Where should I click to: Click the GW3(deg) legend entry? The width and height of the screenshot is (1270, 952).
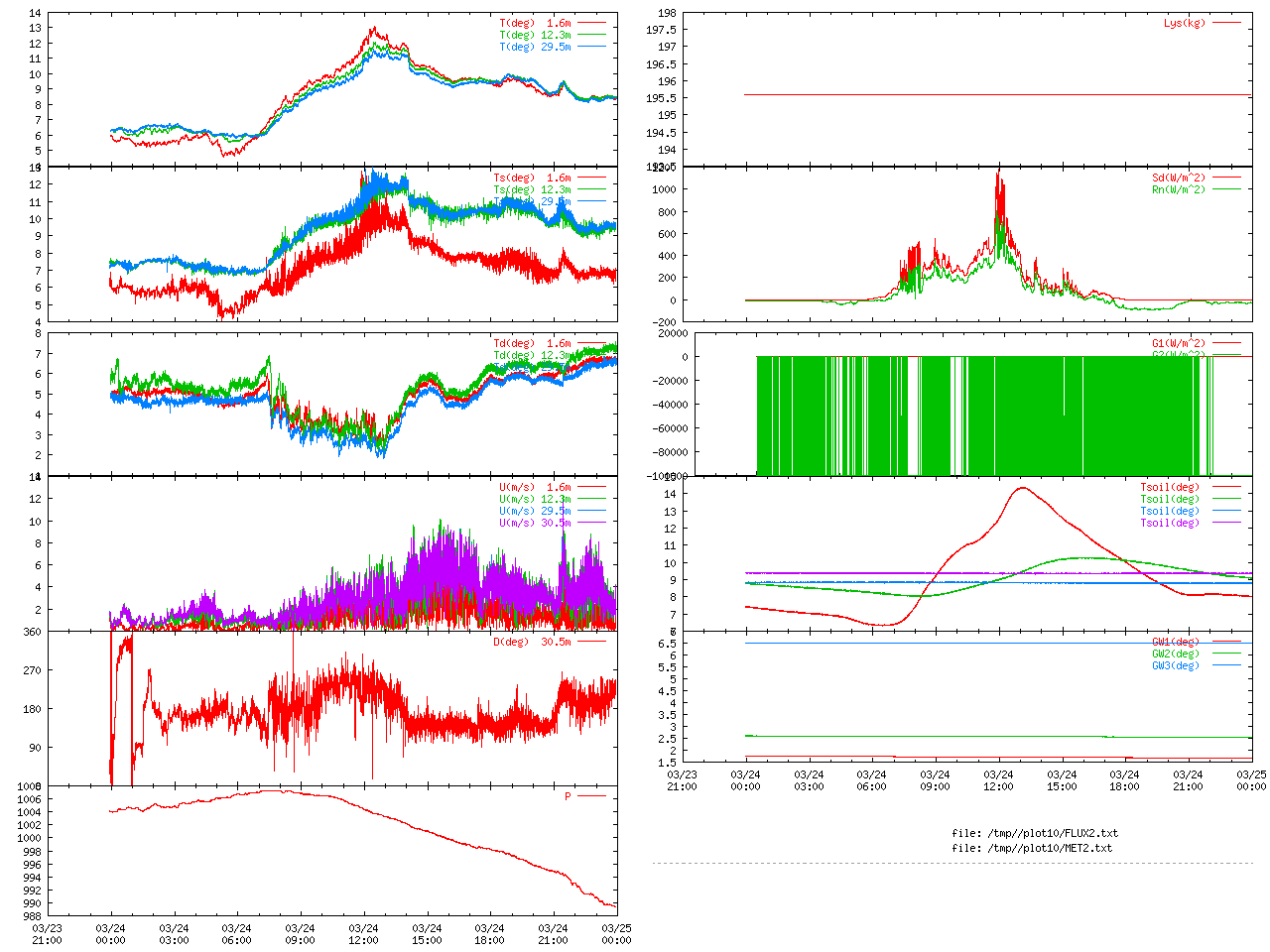(1176, 665)
